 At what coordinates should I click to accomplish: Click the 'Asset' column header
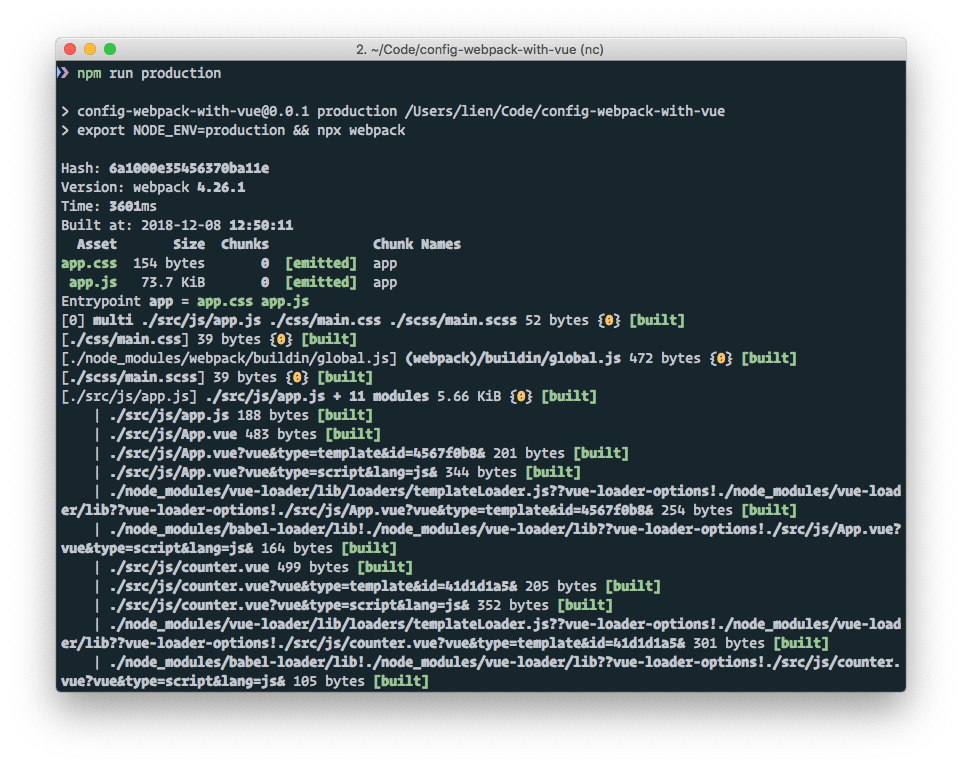(x=96, y=244)
